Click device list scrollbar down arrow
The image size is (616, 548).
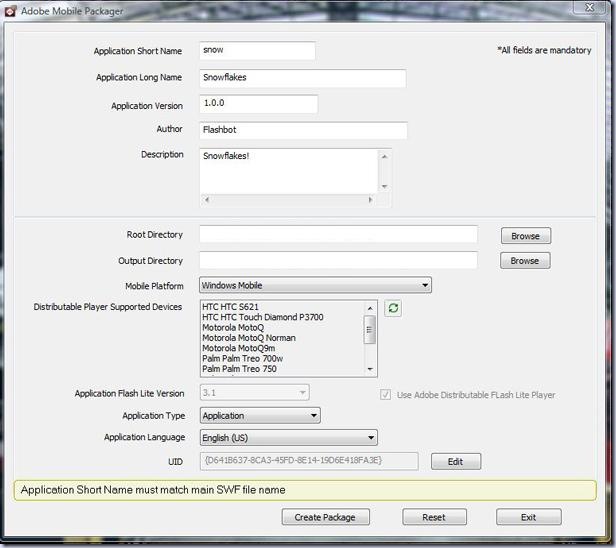[370, 369]
